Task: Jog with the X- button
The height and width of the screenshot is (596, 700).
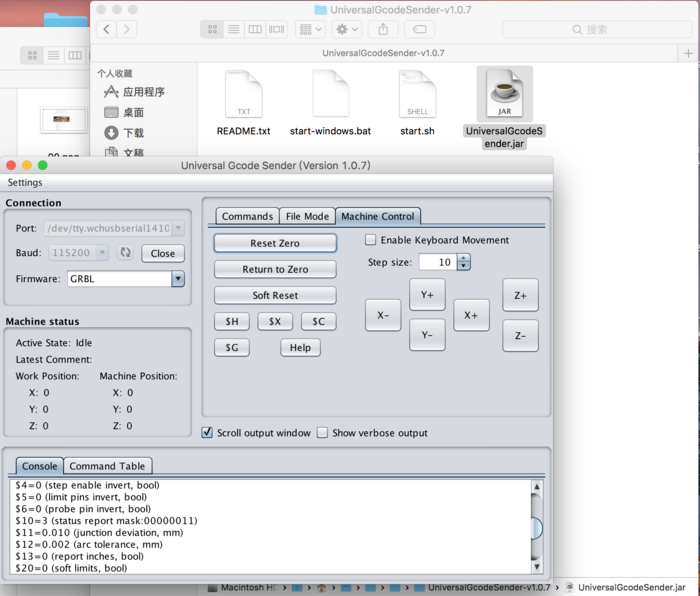Action: [x=383, y=315]
